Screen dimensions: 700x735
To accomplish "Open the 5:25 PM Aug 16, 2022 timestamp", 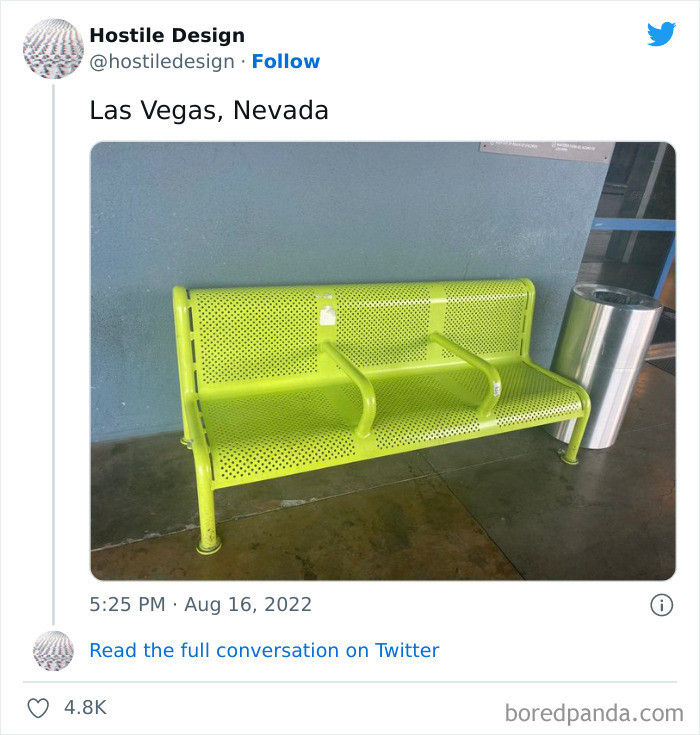I will click(x=200, y=605).
